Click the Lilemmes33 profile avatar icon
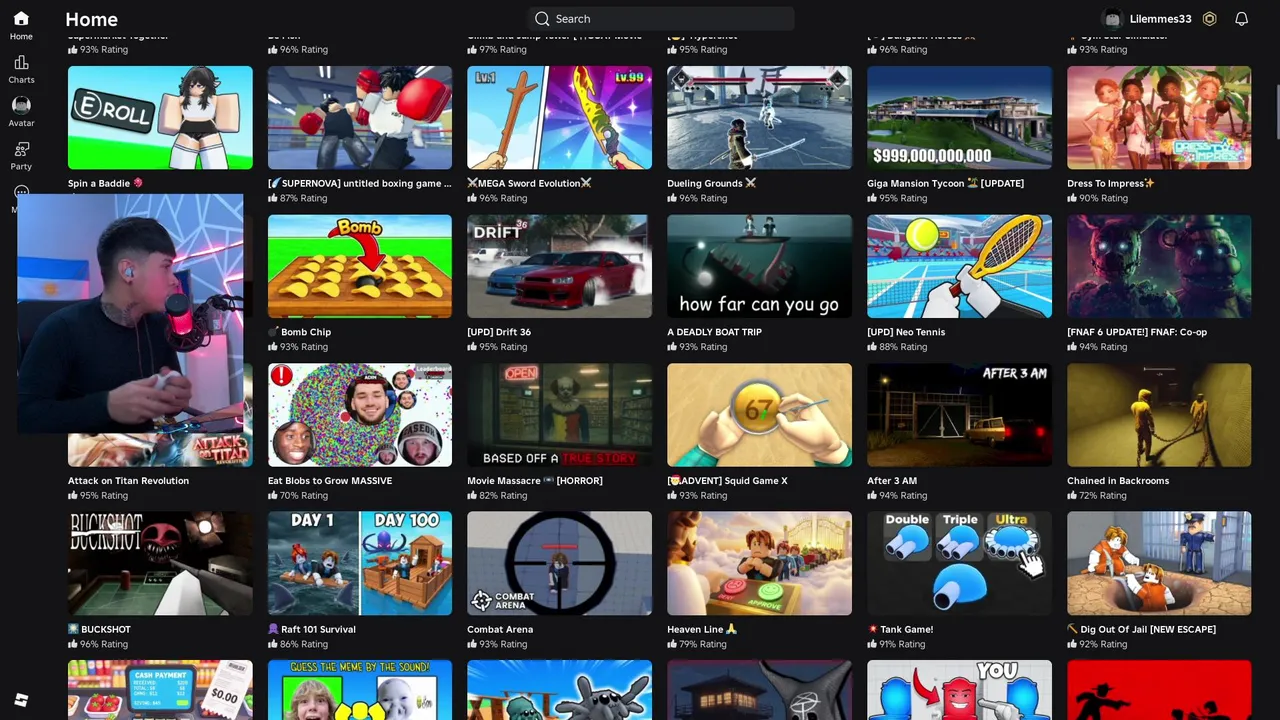 pos(1112,19)
